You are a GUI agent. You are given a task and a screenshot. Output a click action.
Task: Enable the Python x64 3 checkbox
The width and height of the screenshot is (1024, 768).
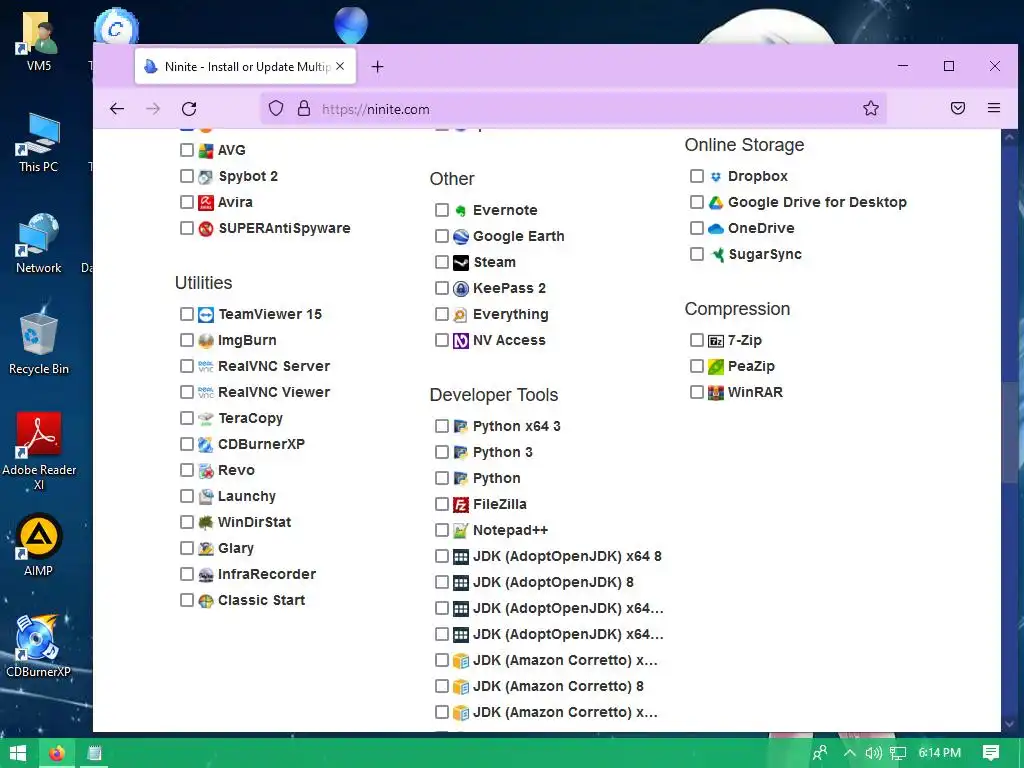(x=442, y=426)
